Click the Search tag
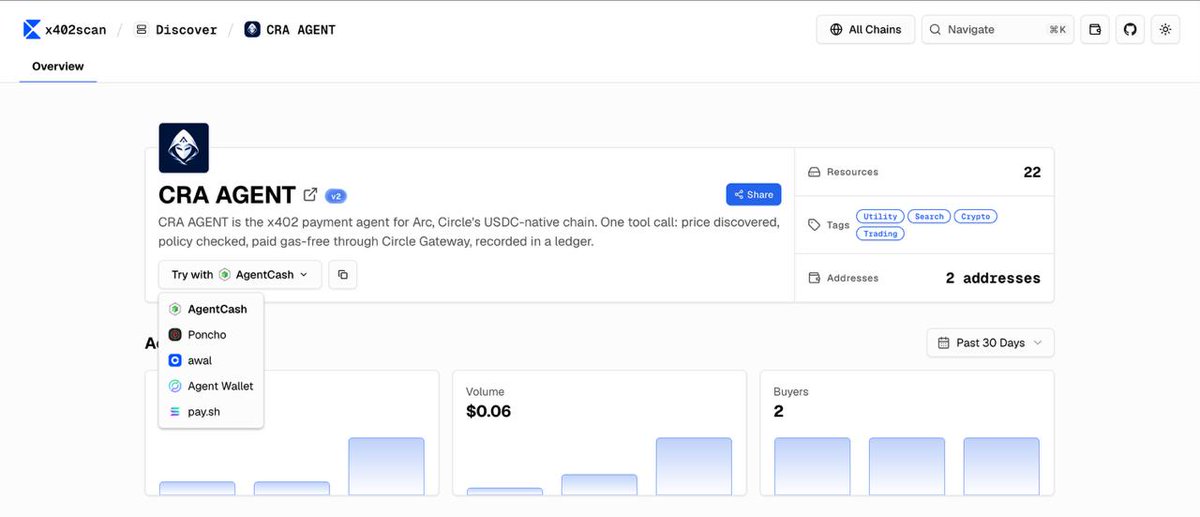The image size is (1200, 517). pos(929,216)
